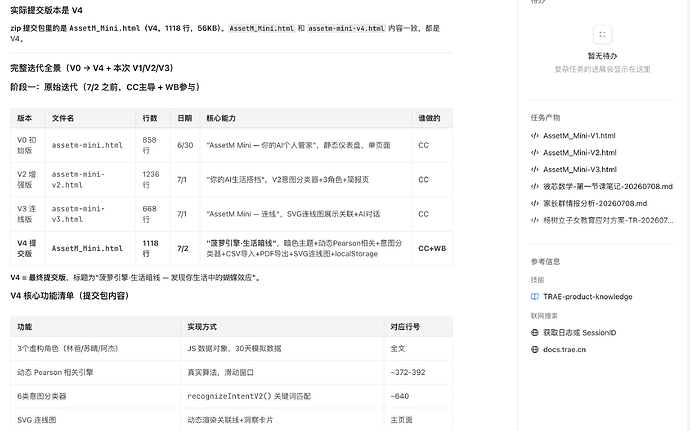Click the inline code AssetM_Mini.html

click(x=262, y=28)
